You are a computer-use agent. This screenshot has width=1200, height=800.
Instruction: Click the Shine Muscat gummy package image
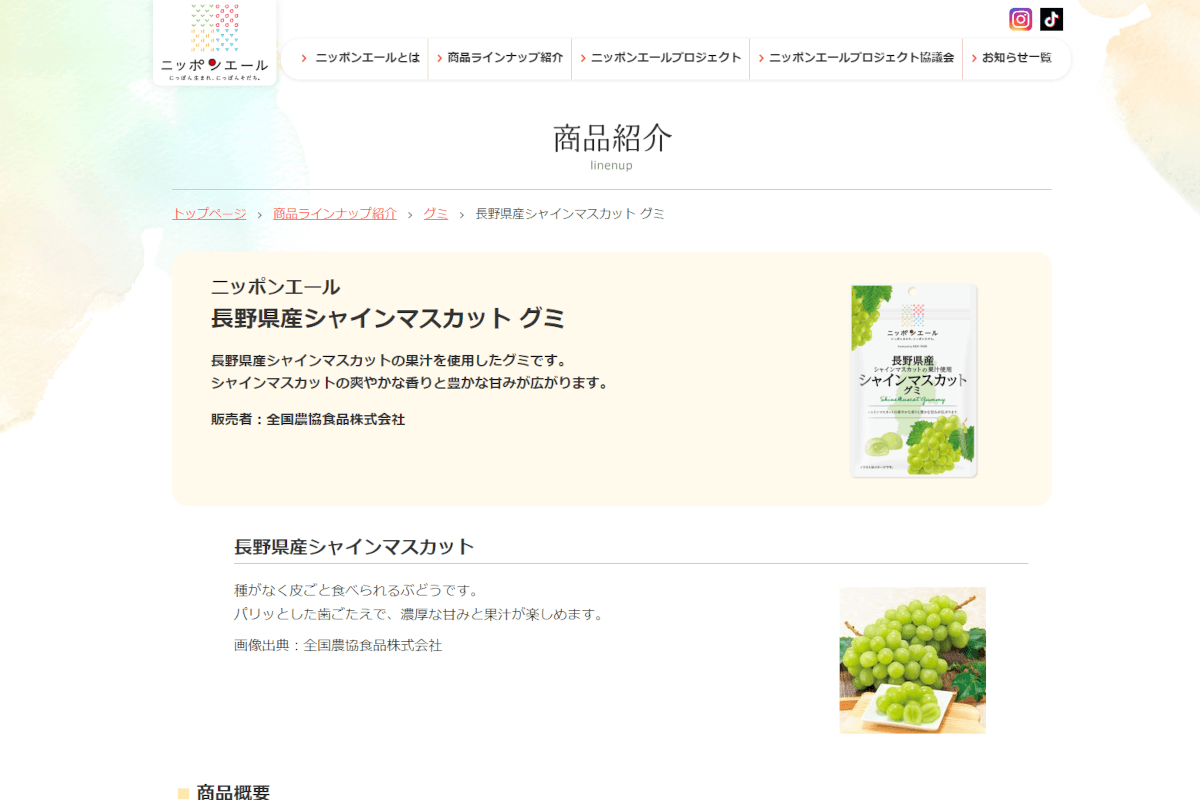coord(913,380)
